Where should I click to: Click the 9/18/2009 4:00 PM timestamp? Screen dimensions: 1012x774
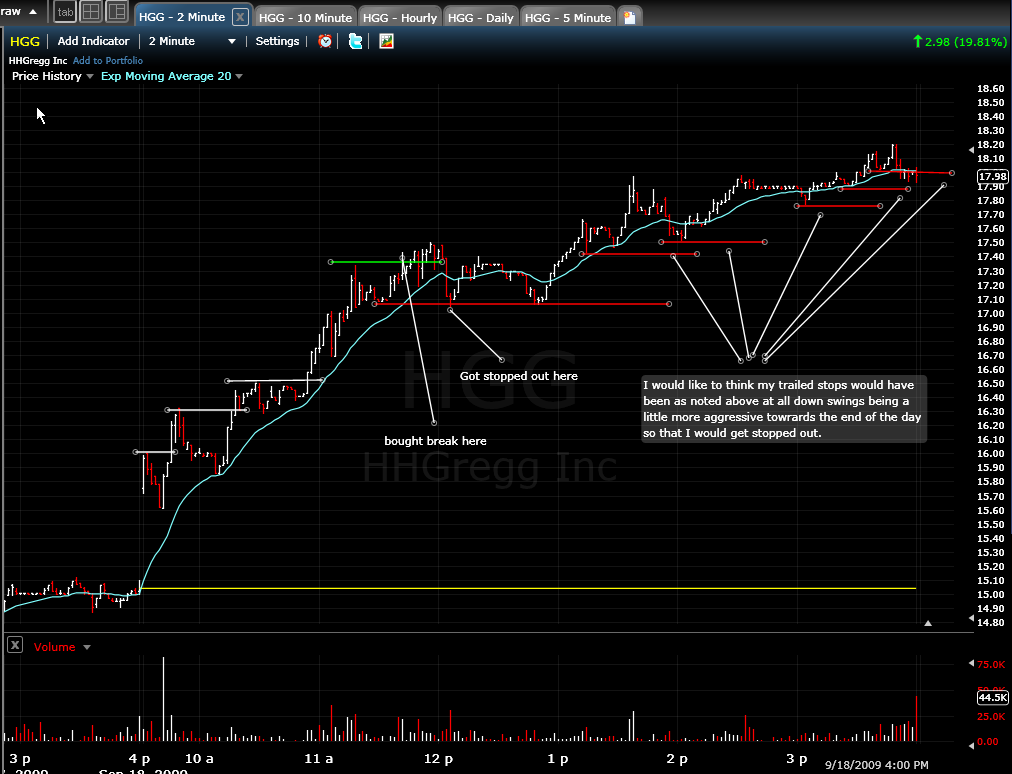click(x=876, y=764)
